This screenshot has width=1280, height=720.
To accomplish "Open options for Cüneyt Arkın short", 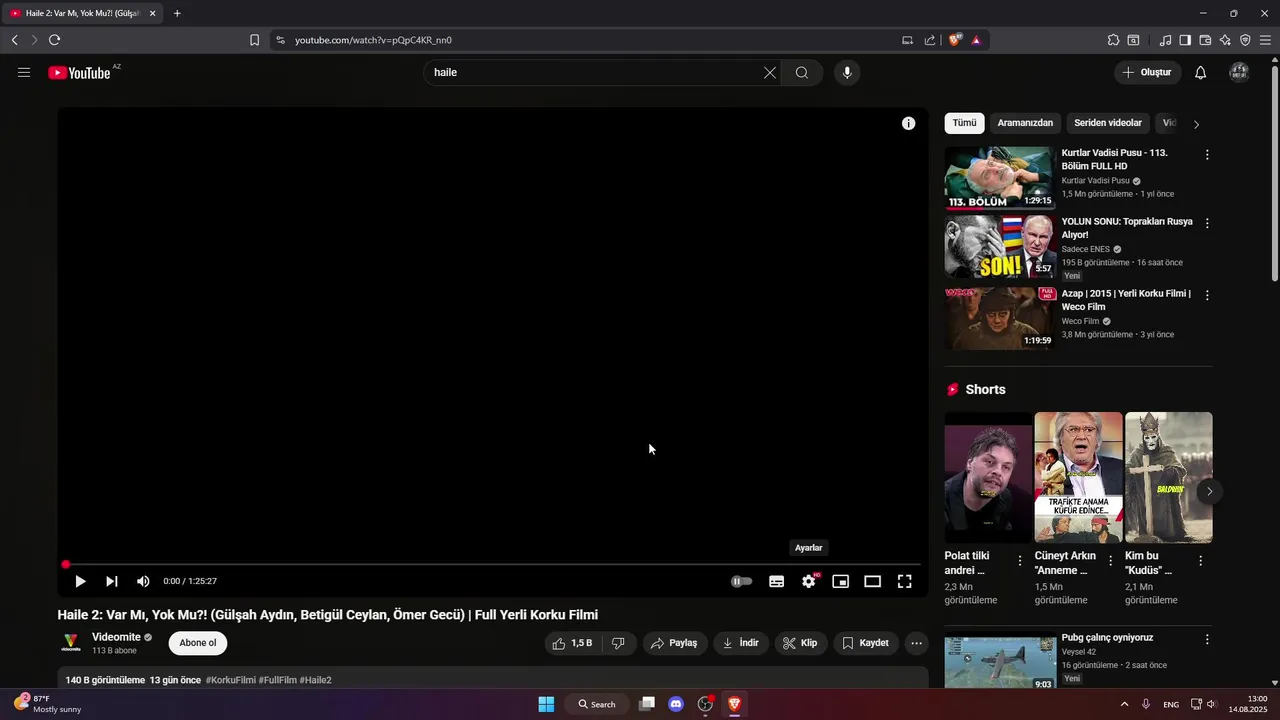I will point(1110,561).
